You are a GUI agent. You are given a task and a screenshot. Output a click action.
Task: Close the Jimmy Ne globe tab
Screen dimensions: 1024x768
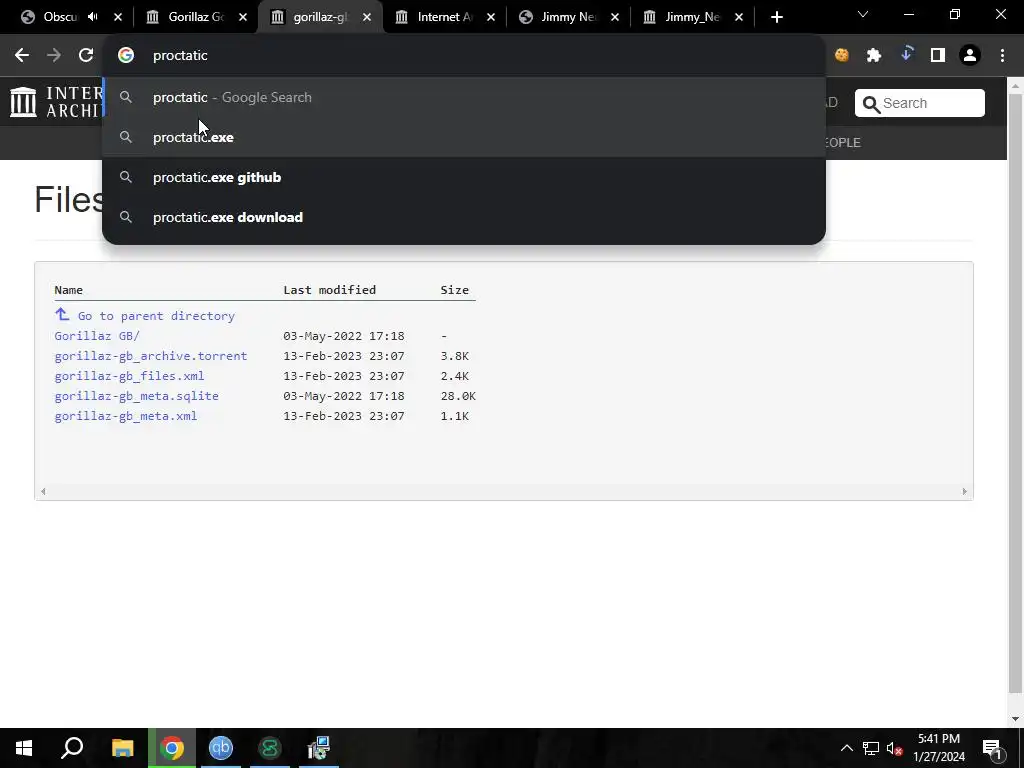[x=615, y=17]
